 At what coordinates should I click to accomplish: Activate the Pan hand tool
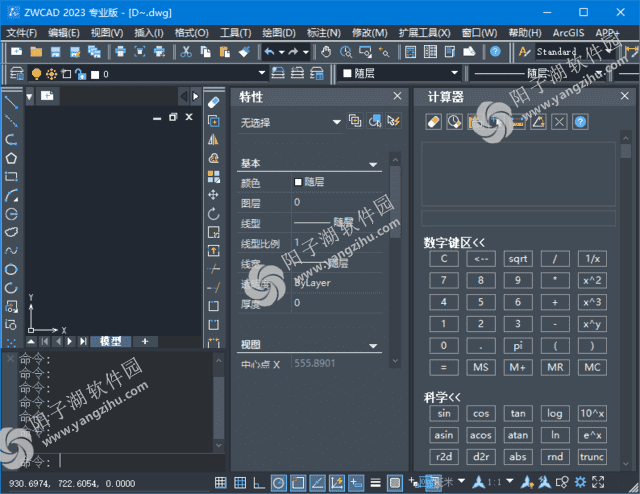(326, 52)
